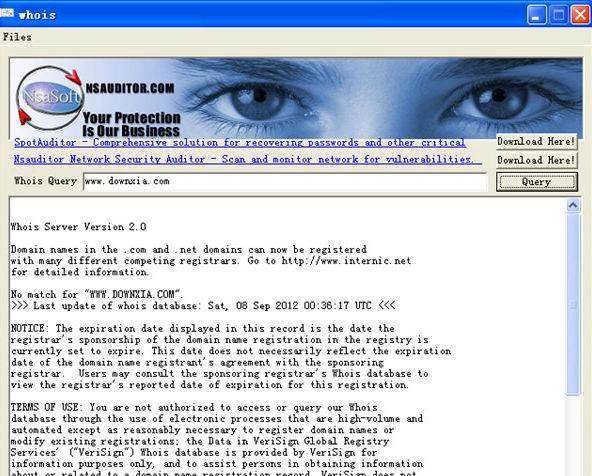Click the Your Protection Is Our Business slogan
592x476 pixels.
(131, 124)
